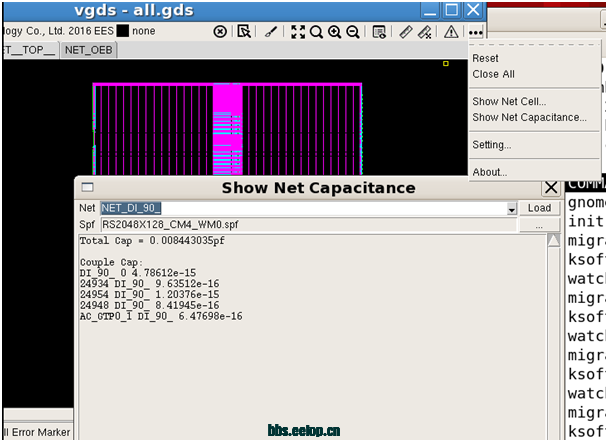Maximize the vgds all.gds window
Screen dimensions: 608x442
(x=451, y=10)
